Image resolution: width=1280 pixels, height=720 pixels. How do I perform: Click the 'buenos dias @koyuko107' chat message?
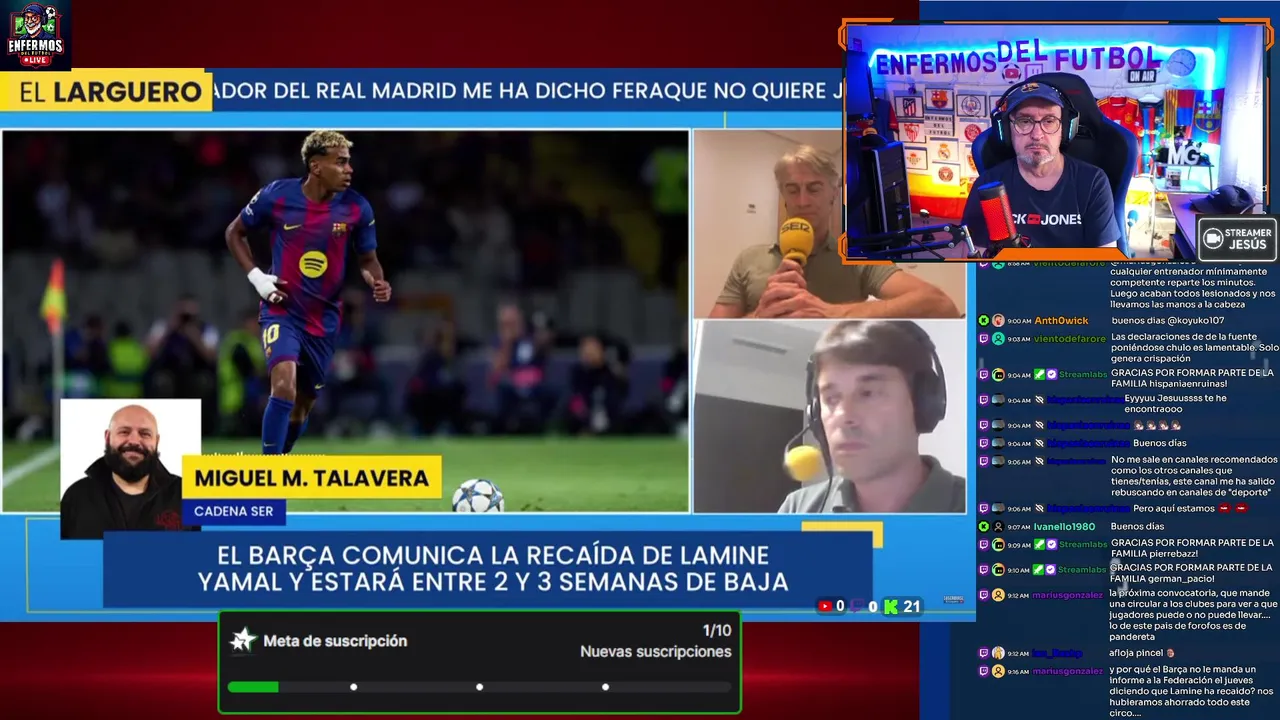pos(1167,320)
